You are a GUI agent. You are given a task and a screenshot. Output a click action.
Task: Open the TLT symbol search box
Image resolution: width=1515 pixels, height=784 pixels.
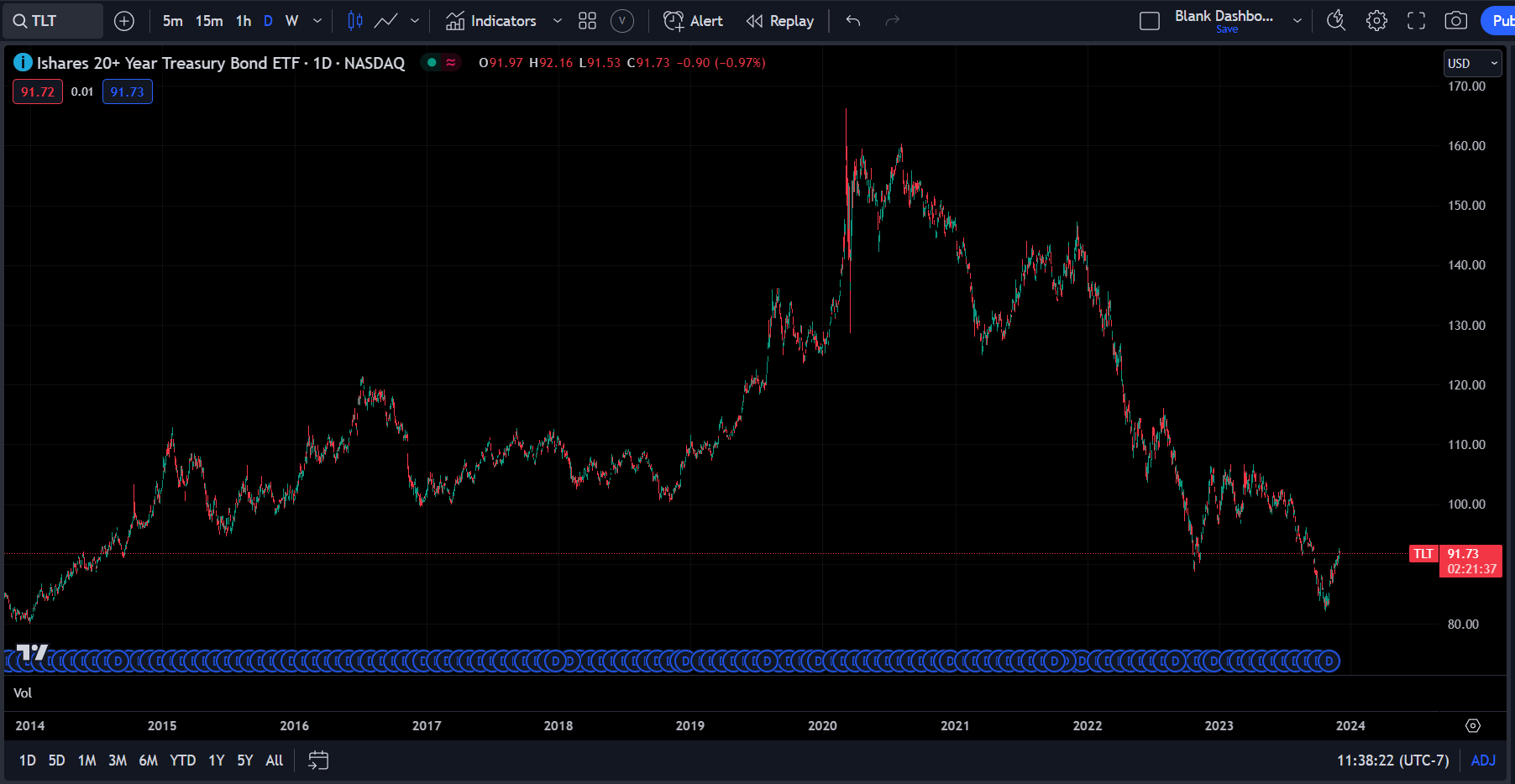coord(53,21)
